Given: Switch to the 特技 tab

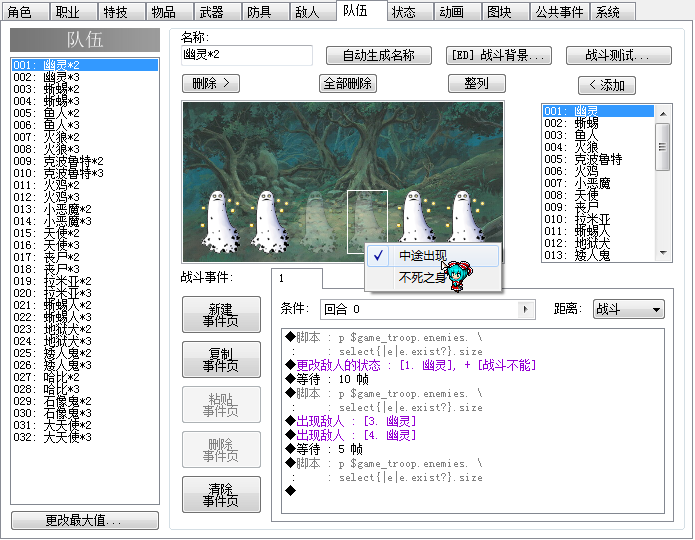Looking at the screenshot, I should click(121, 12).
